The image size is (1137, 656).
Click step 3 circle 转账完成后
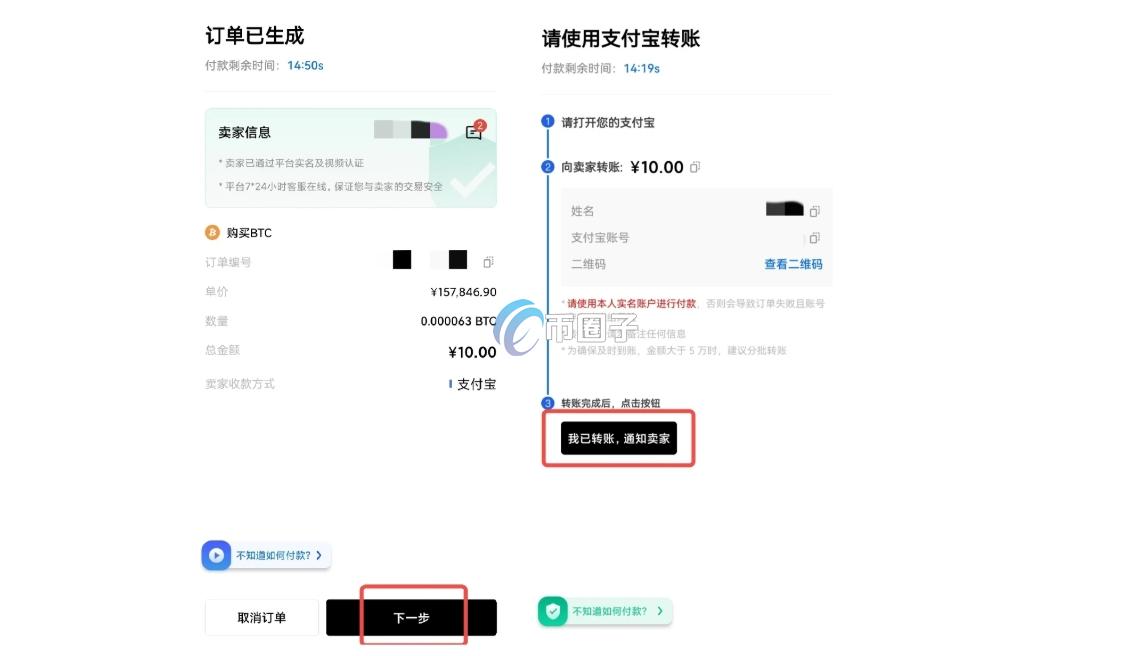coord(547,403)
